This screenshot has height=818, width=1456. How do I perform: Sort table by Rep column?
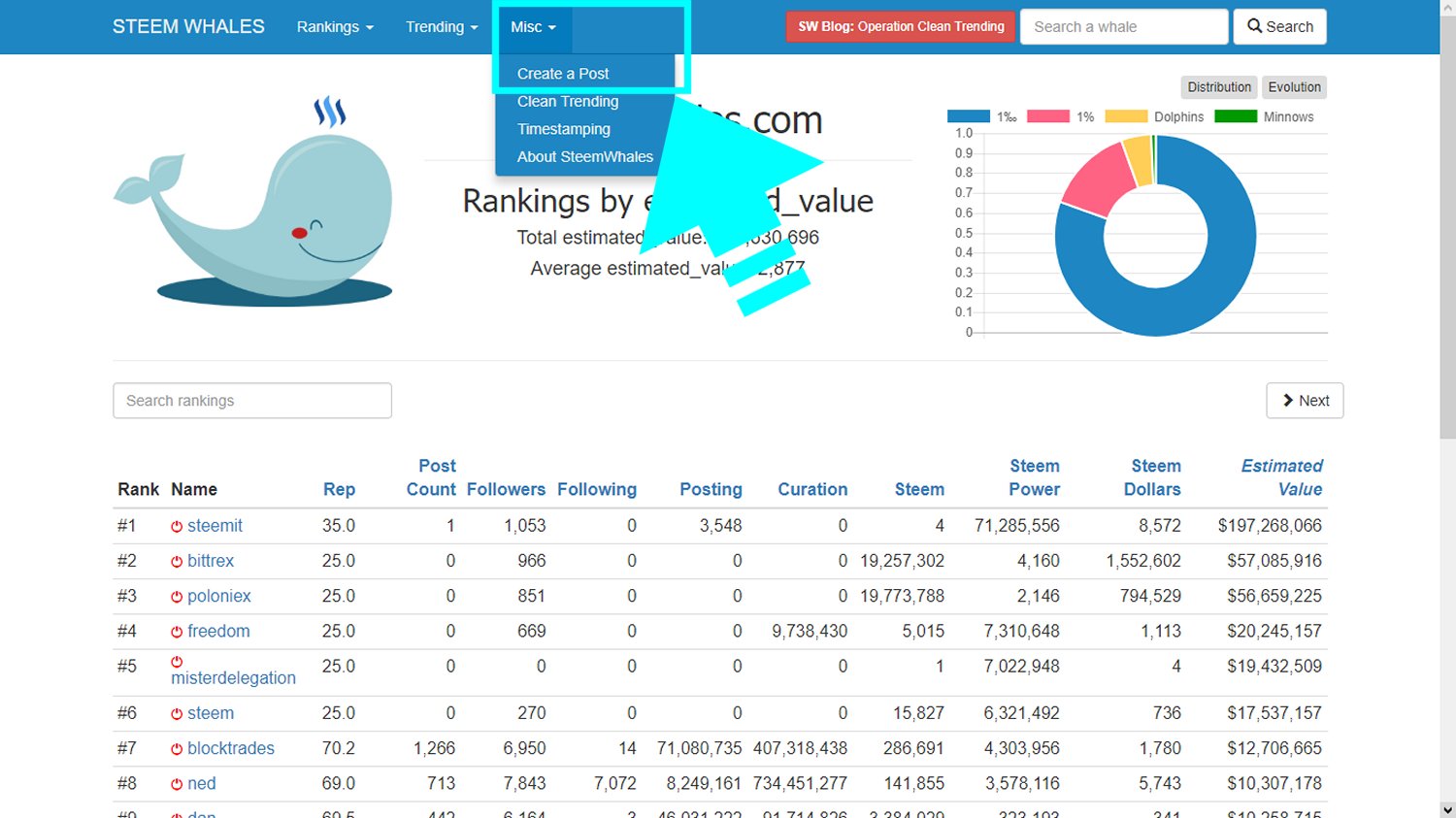[339, 490]
